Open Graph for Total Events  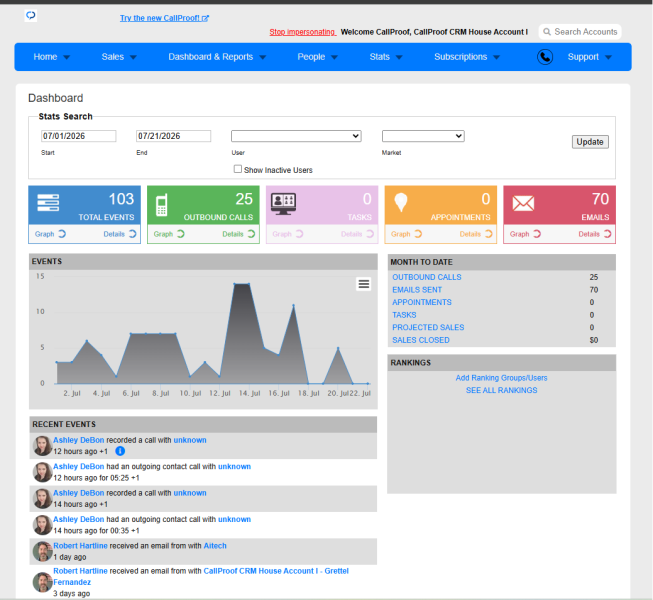50,234
